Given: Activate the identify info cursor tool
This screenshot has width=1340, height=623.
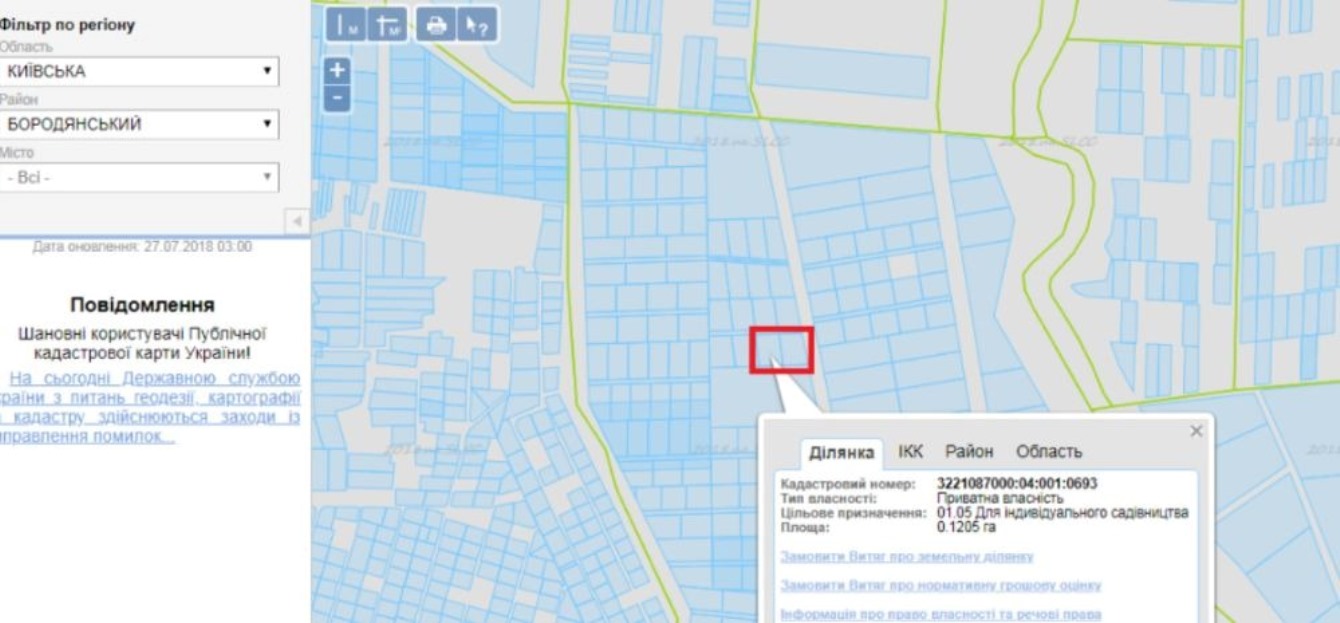Looking at the screenshot, I should click(x=476, y=25).
